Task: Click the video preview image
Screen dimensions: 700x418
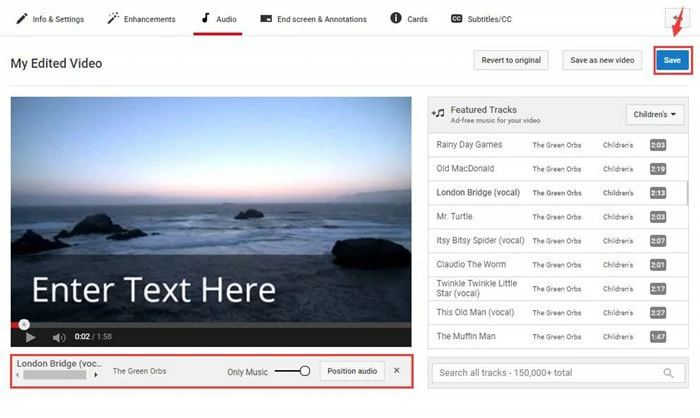Action: tap(211, 209)
